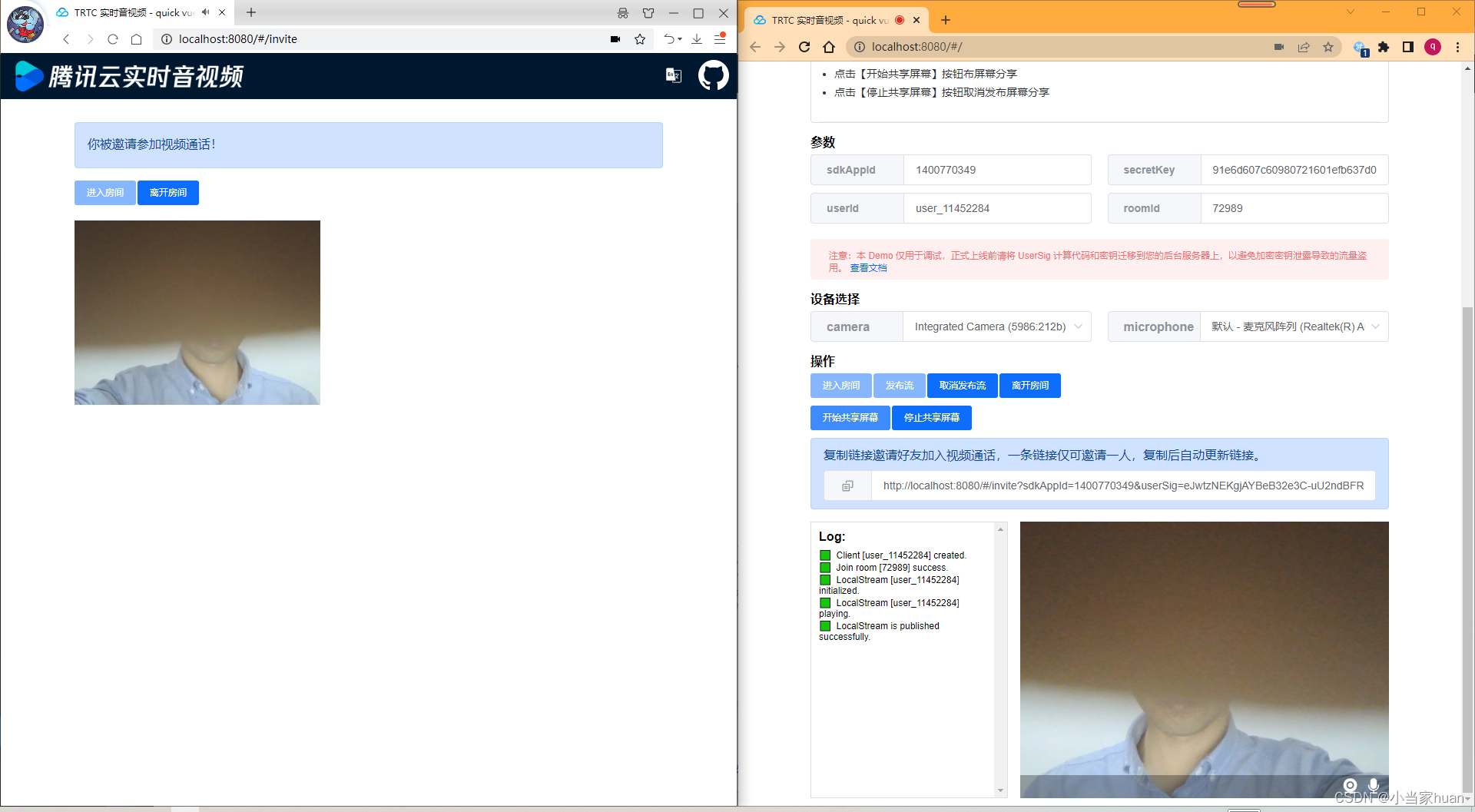
Task: Click 取消发布流 button
Action: coord(963,386)
